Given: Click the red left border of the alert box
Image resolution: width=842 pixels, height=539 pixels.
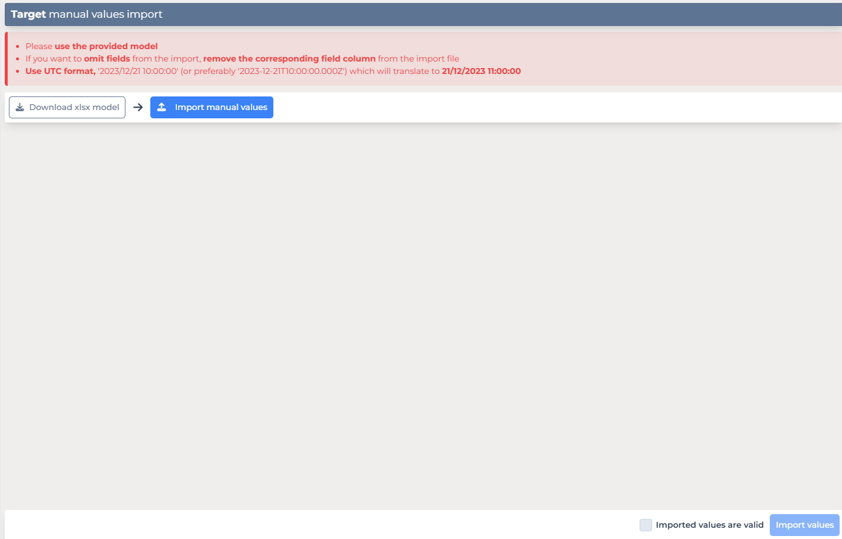Looking at the screenshot, I should [6, 58].
